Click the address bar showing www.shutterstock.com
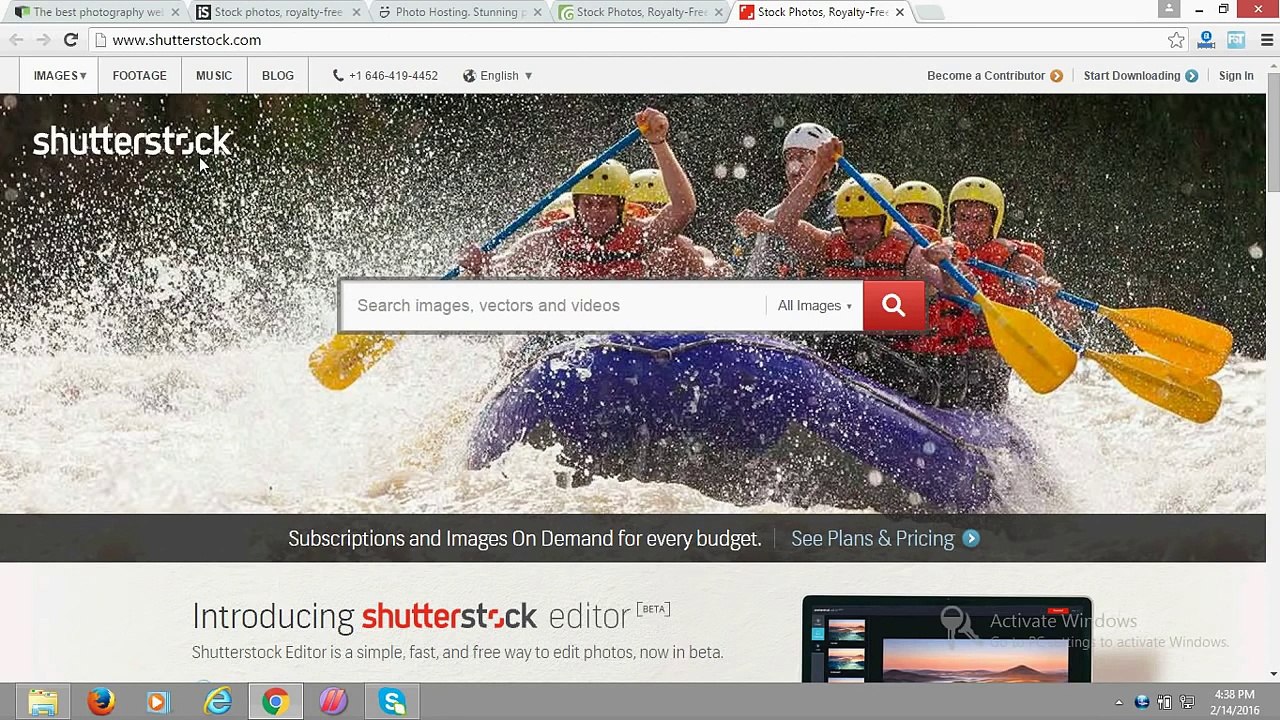 tap(630, 40)
